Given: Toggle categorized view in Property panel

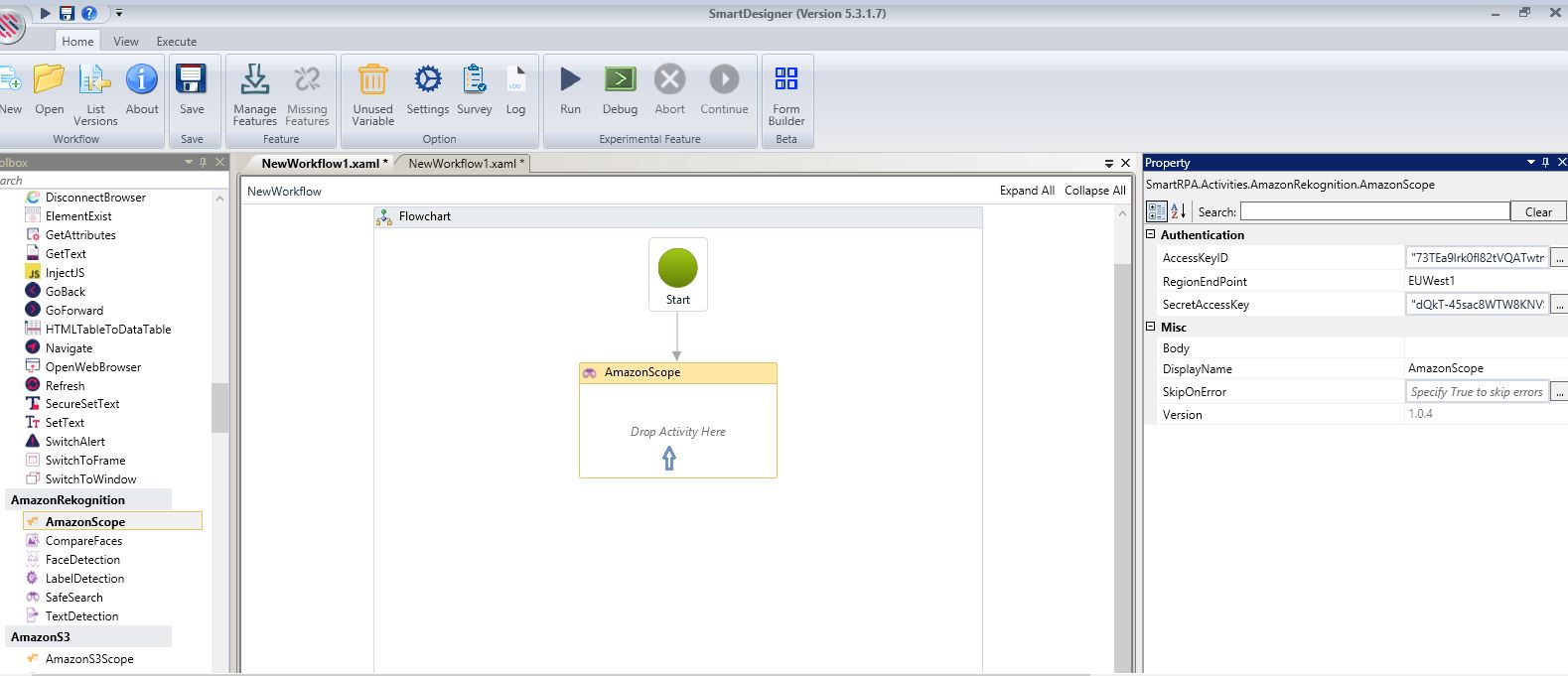Looking at the screenshot, I should tap(1156, 211).
